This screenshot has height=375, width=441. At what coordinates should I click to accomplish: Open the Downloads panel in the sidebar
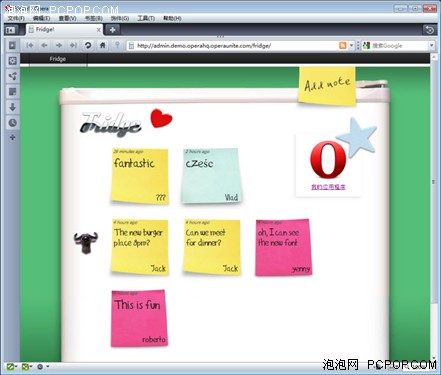point(13,107)
